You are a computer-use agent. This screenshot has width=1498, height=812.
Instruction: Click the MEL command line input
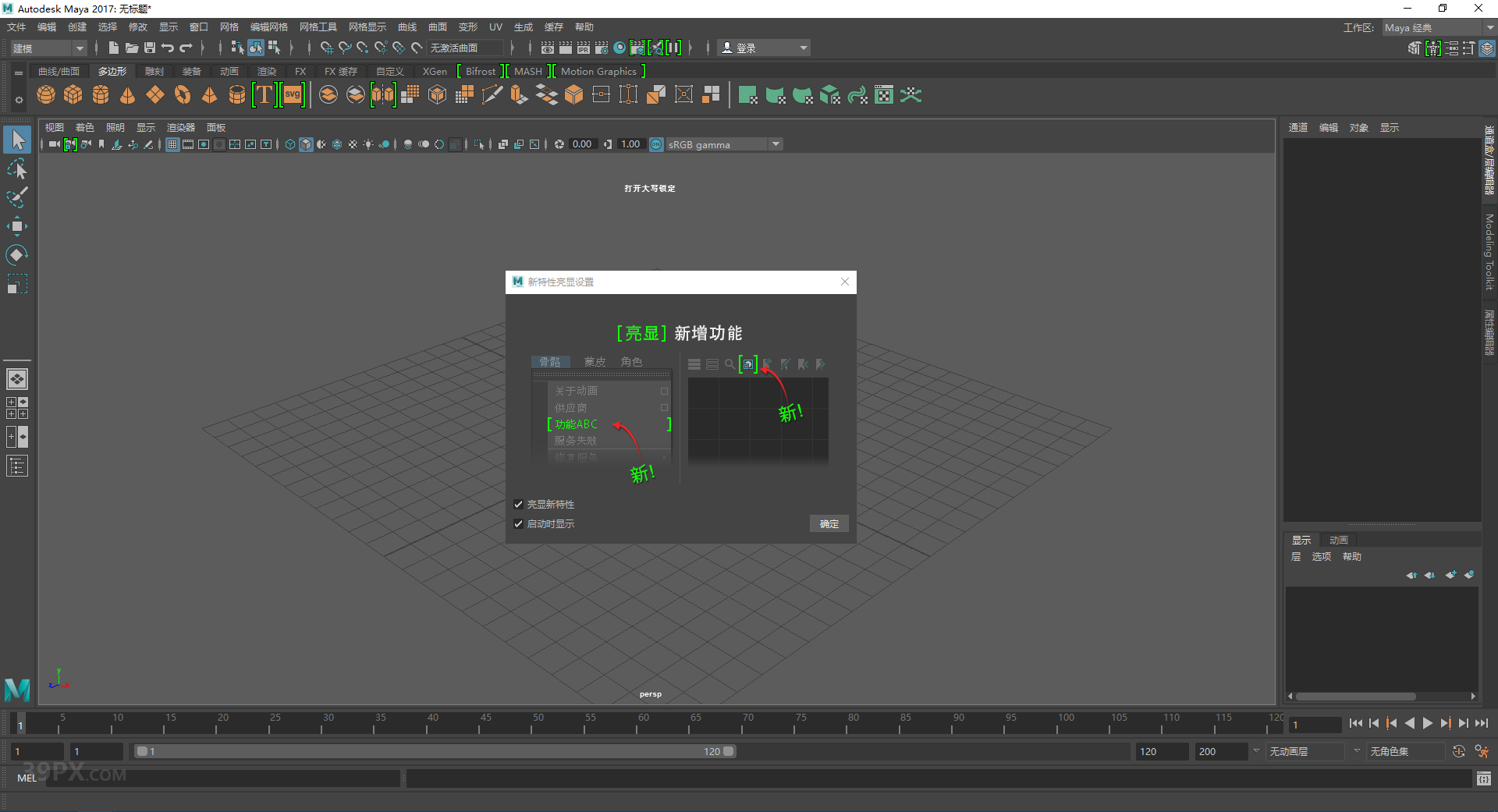224,778
